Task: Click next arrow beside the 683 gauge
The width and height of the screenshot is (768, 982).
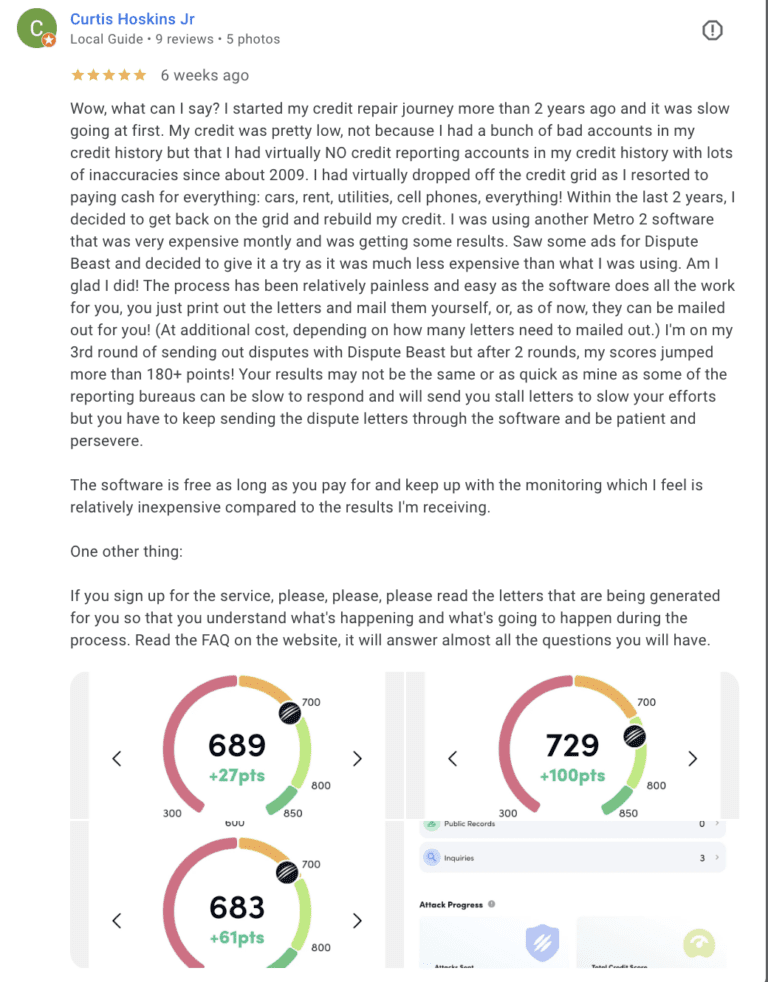Action: pyautogui.click(x=357, y=920)
